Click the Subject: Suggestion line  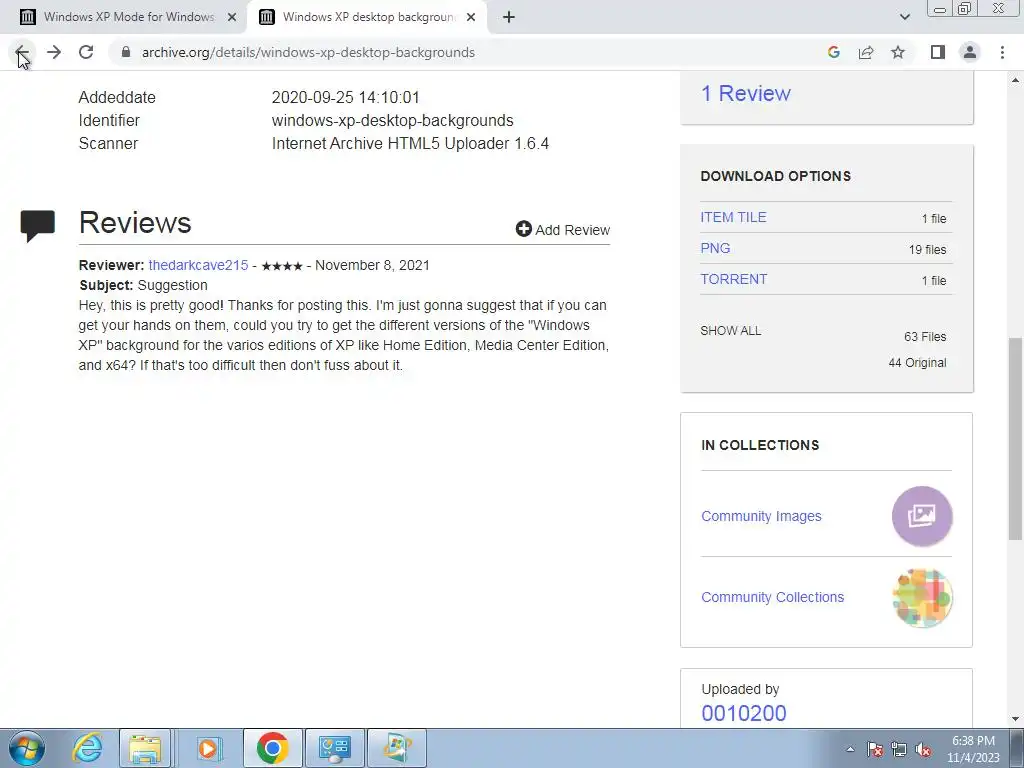[144, 285]
